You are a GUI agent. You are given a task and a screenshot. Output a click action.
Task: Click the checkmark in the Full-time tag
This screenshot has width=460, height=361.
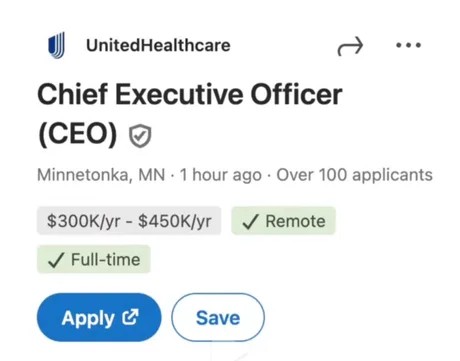click(56, 260)
